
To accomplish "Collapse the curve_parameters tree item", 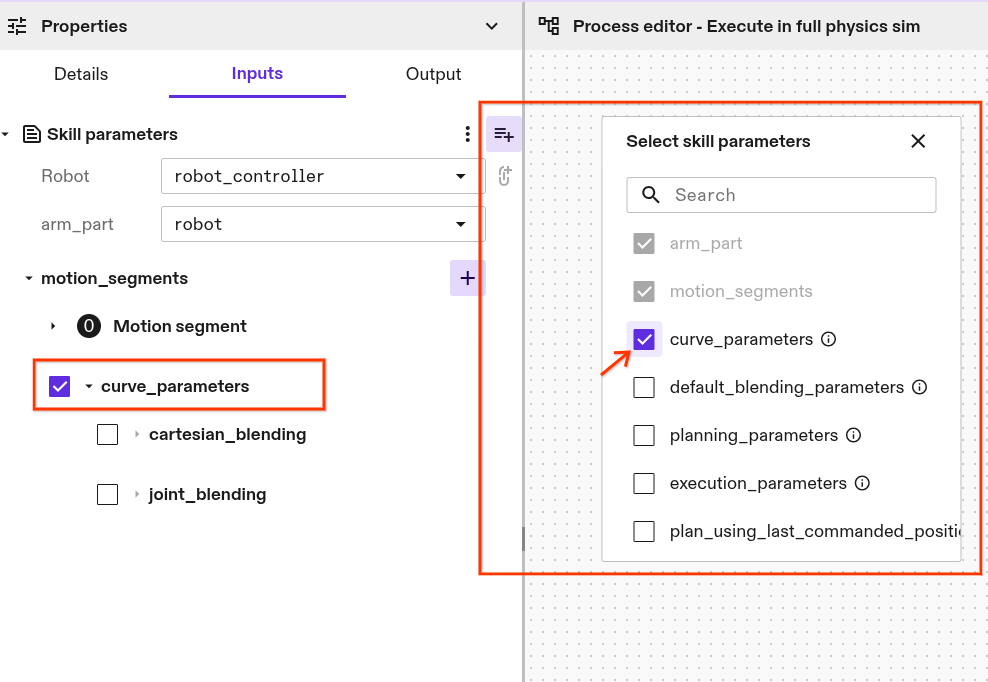I will (91, 385).
